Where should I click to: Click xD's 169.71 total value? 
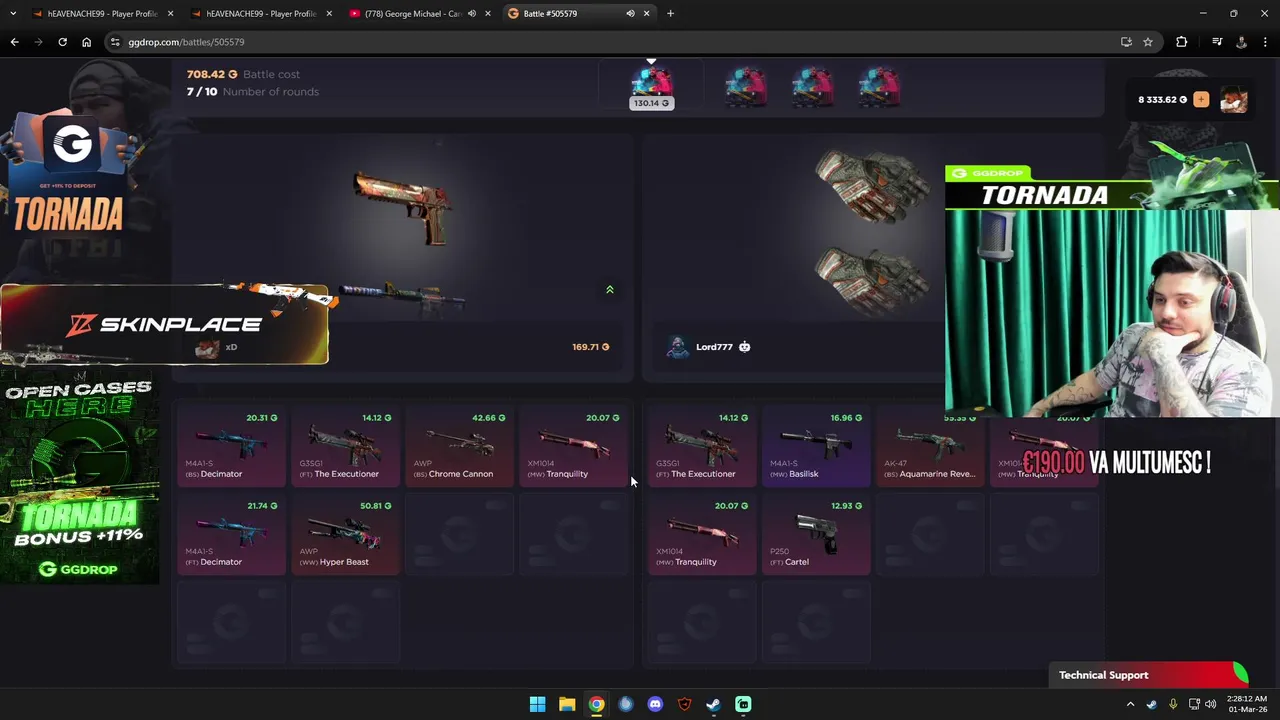point(591,347)
